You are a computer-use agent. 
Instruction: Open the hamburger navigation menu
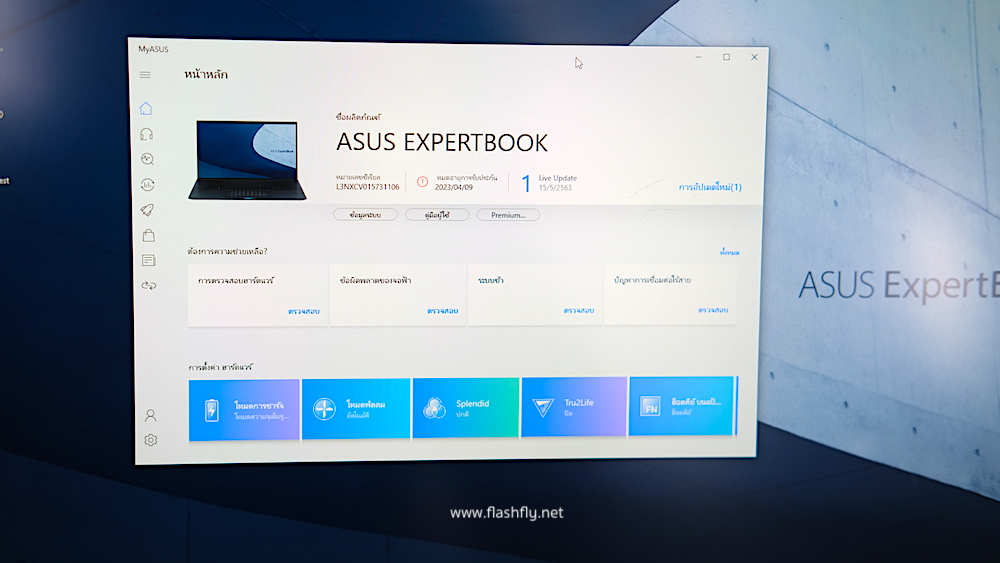pyautogui.click(x=146, y=75)
